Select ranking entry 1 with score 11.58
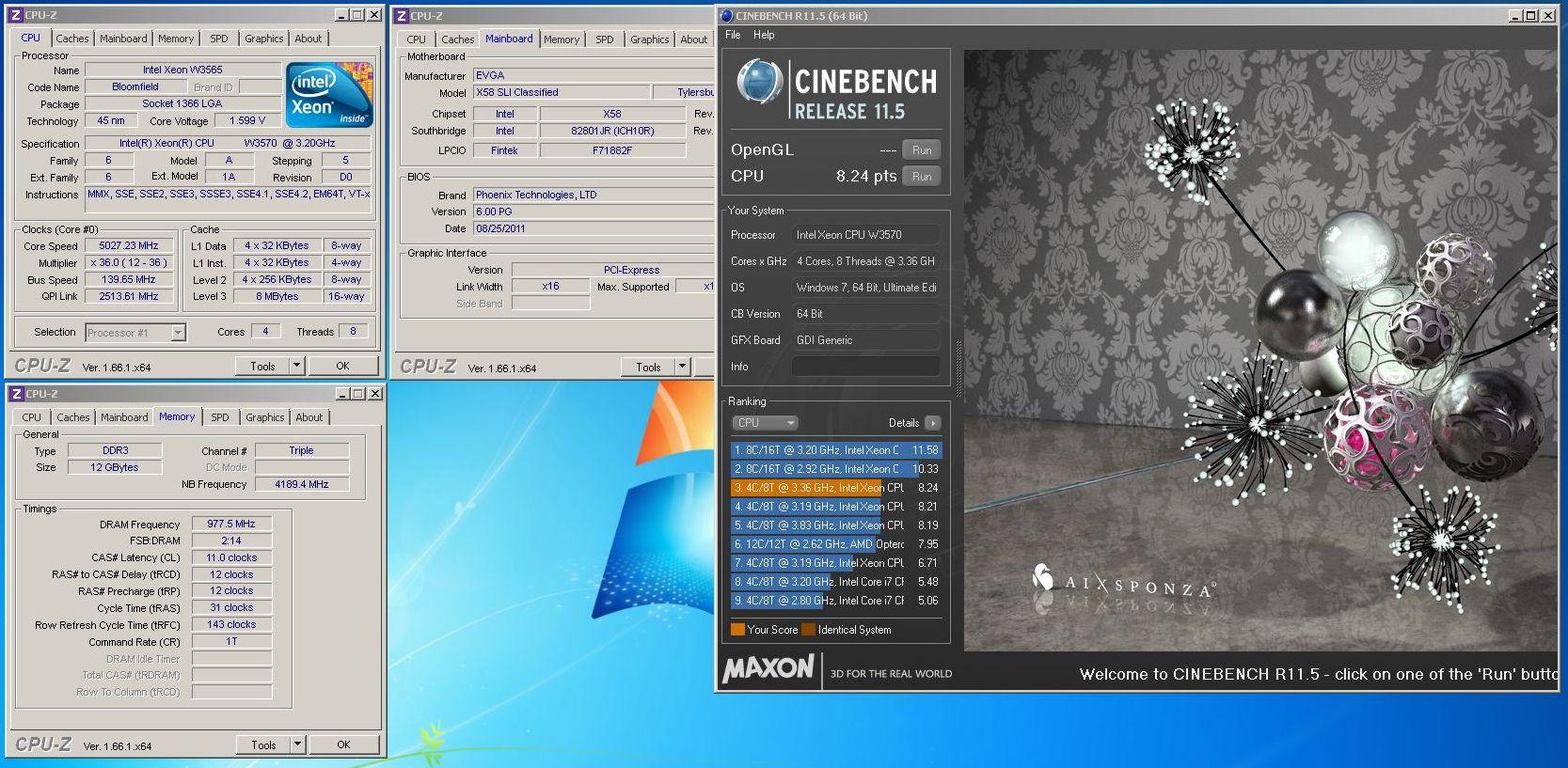 pos(836,450)
